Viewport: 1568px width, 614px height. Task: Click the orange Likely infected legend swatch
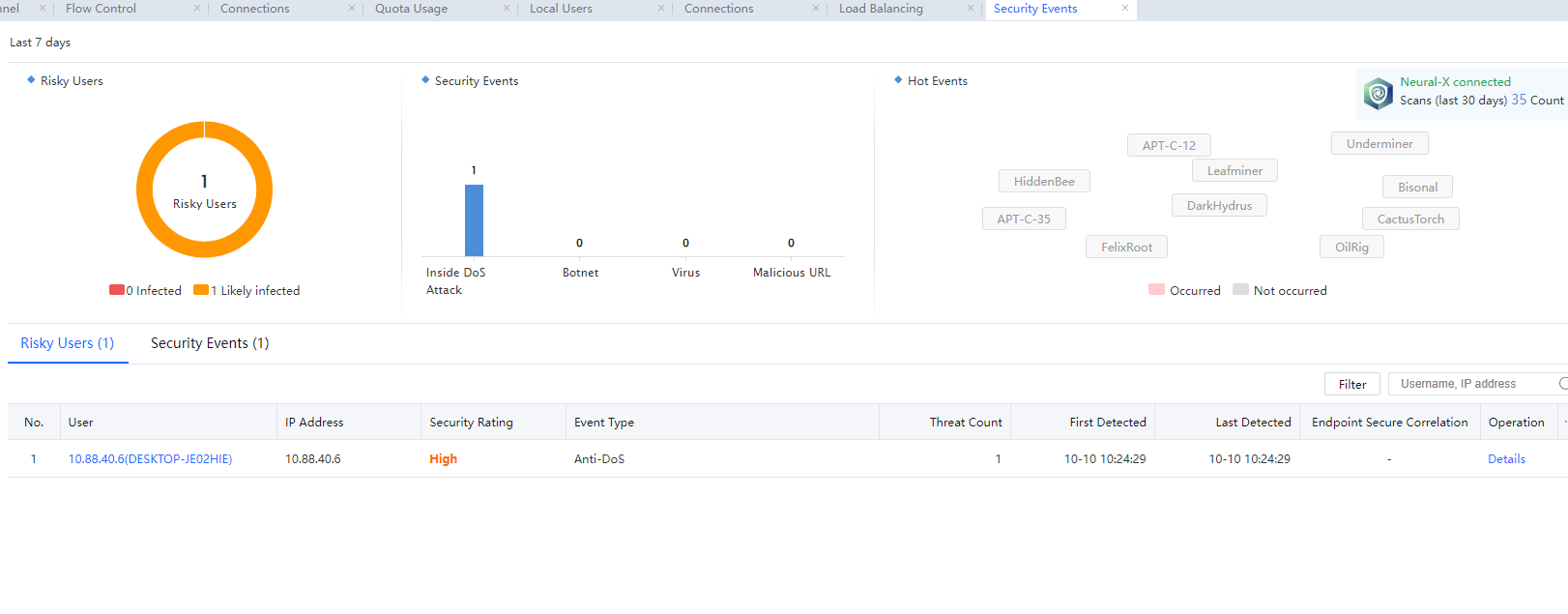pos(201,290)
